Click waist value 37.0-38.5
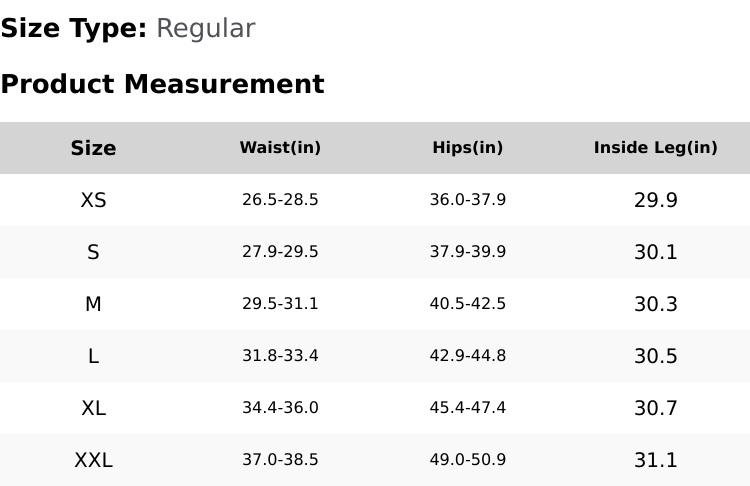The width and height of the screenshot is (750, 486). click(280, 460)
